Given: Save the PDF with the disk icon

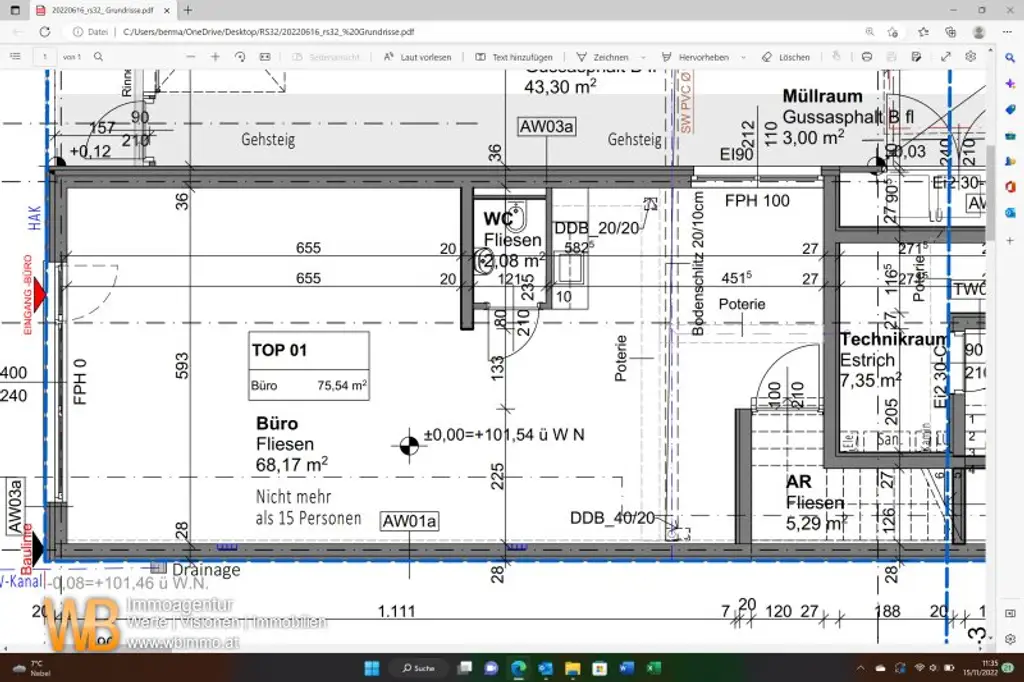Looking at the screenshot, I should pyautogui.click(x=892, y=57).
